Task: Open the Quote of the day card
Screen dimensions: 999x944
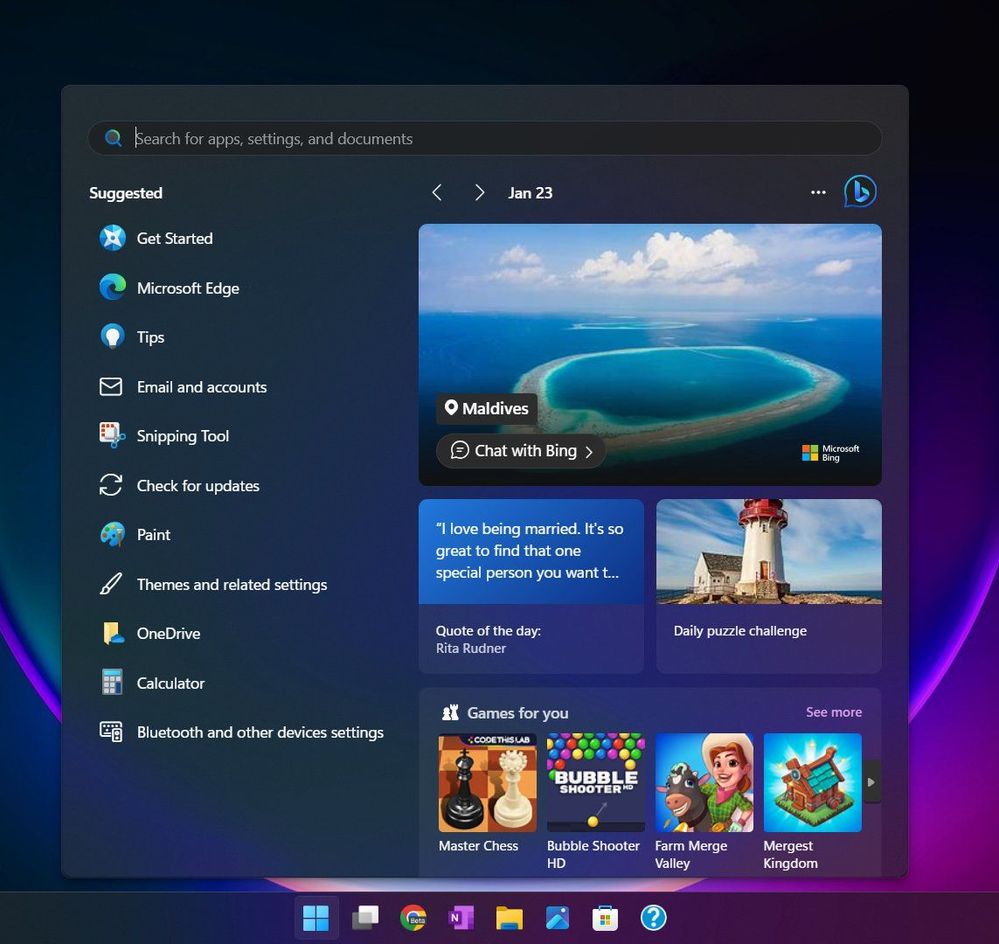Action: tap(531, 586)
